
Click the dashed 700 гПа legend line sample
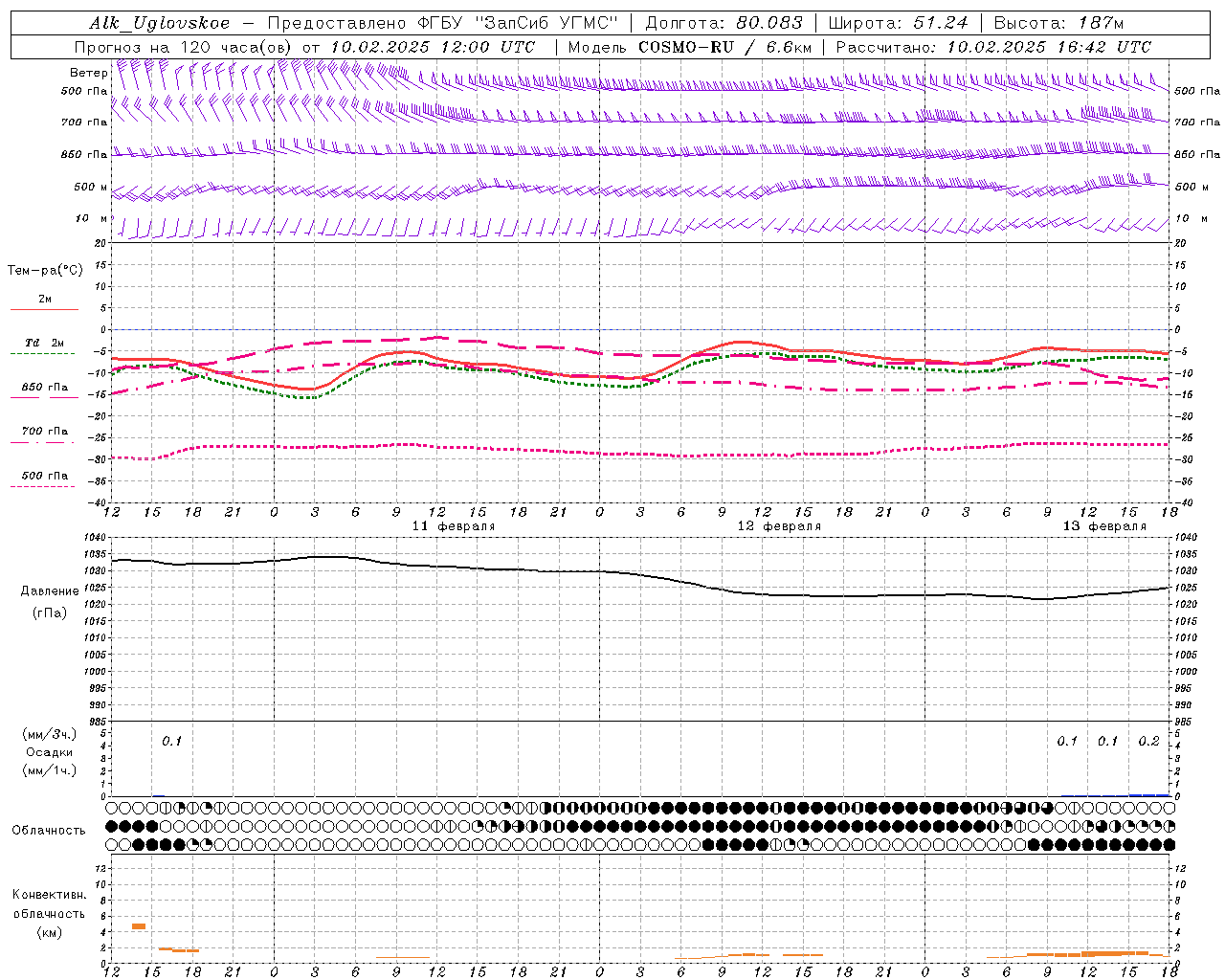coord(42,442)
